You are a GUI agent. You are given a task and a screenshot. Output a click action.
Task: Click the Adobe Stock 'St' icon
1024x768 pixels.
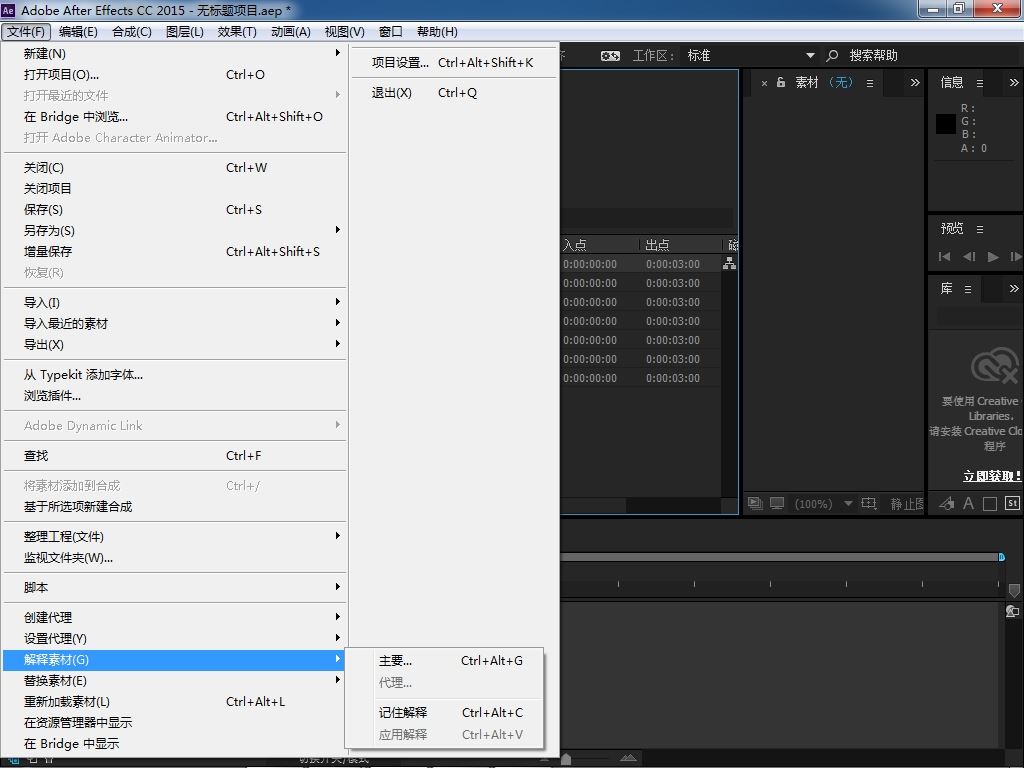pyautogui.click(x=1012, y=503)
